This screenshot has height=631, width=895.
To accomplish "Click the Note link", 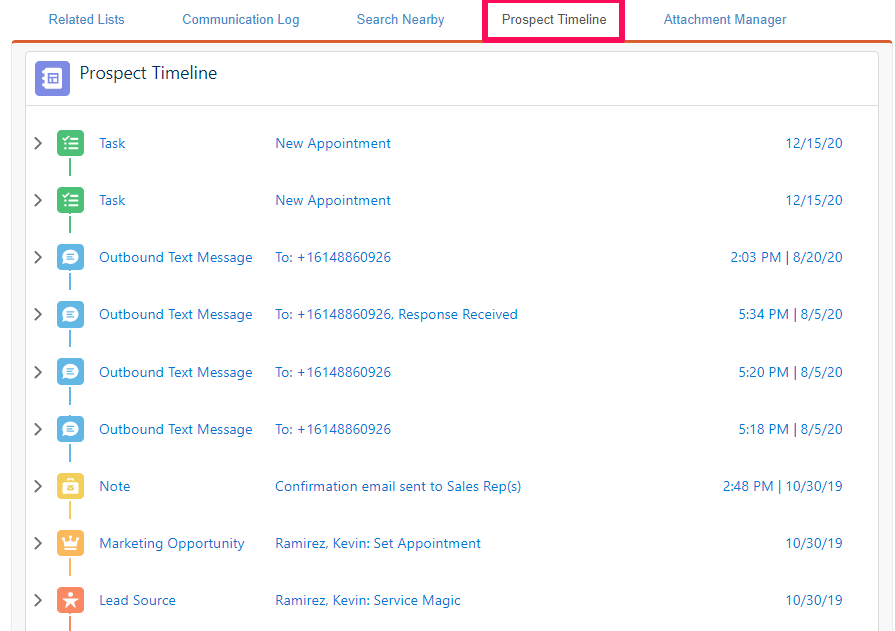I will 115,487.
